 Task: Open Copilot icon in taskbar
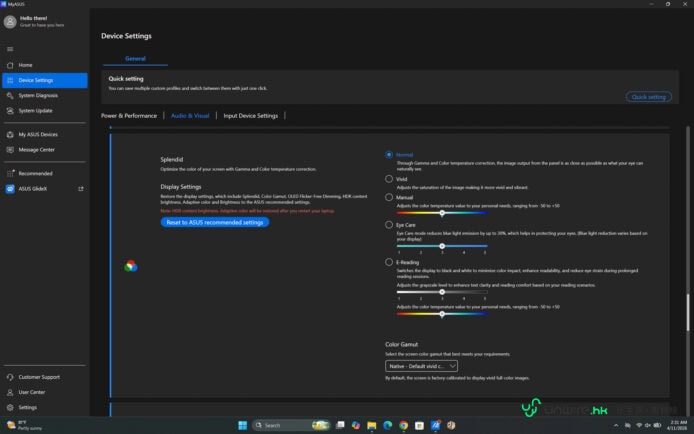coord(356,425)
